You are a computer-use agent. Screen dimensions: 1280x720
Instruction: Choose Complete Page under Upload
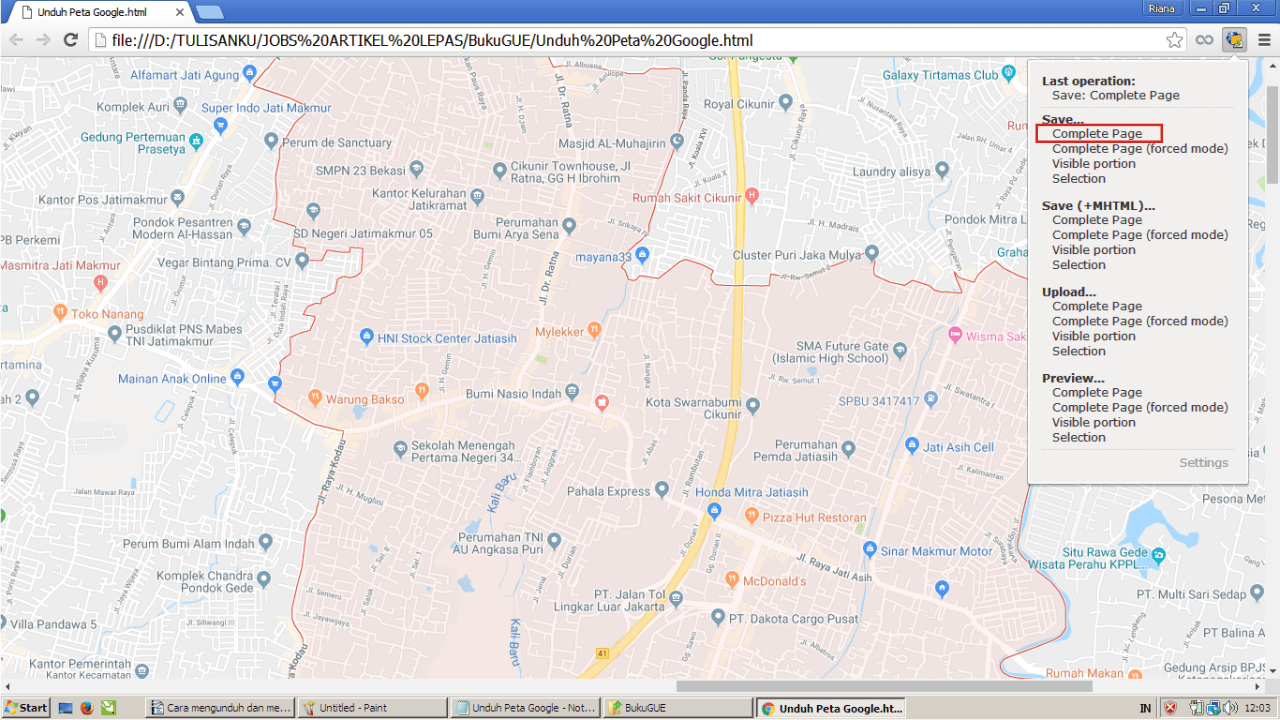pyautogui.click(x=1097, y=306)
